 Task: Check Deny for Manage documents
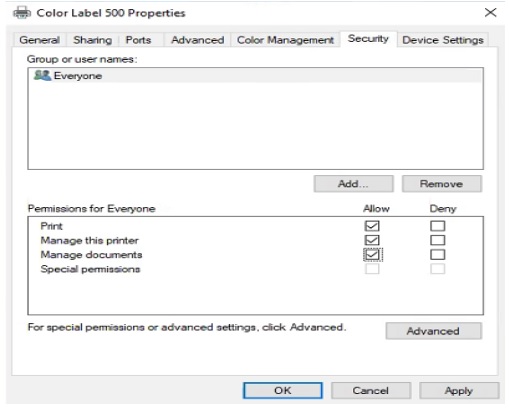tap(437, 255)
